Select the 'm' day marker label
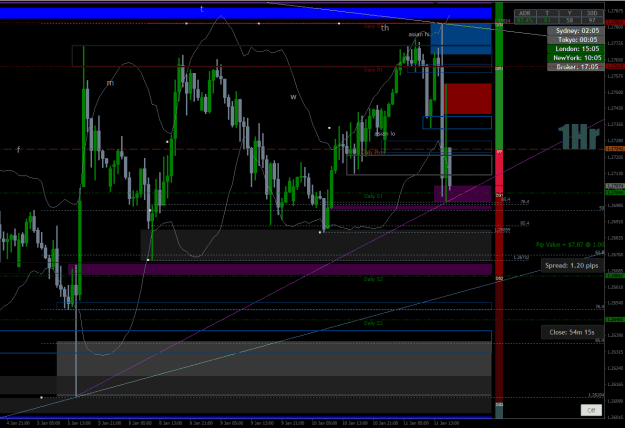Viewport: 625px width, 428px height. 110,83
